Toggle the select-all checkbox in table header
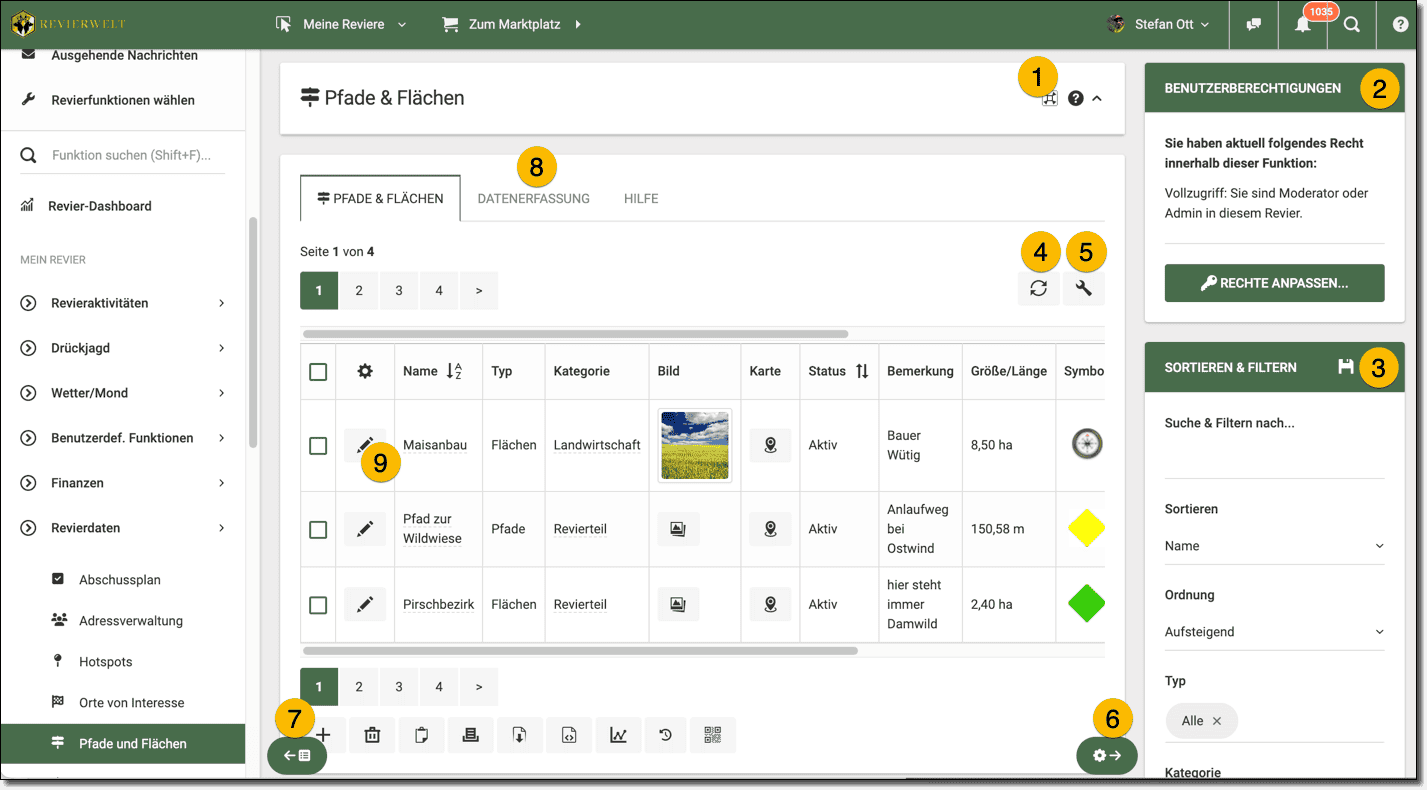The width and height of the screenshot is (1427, 790). pyautogui.click(x=318, y=372)
